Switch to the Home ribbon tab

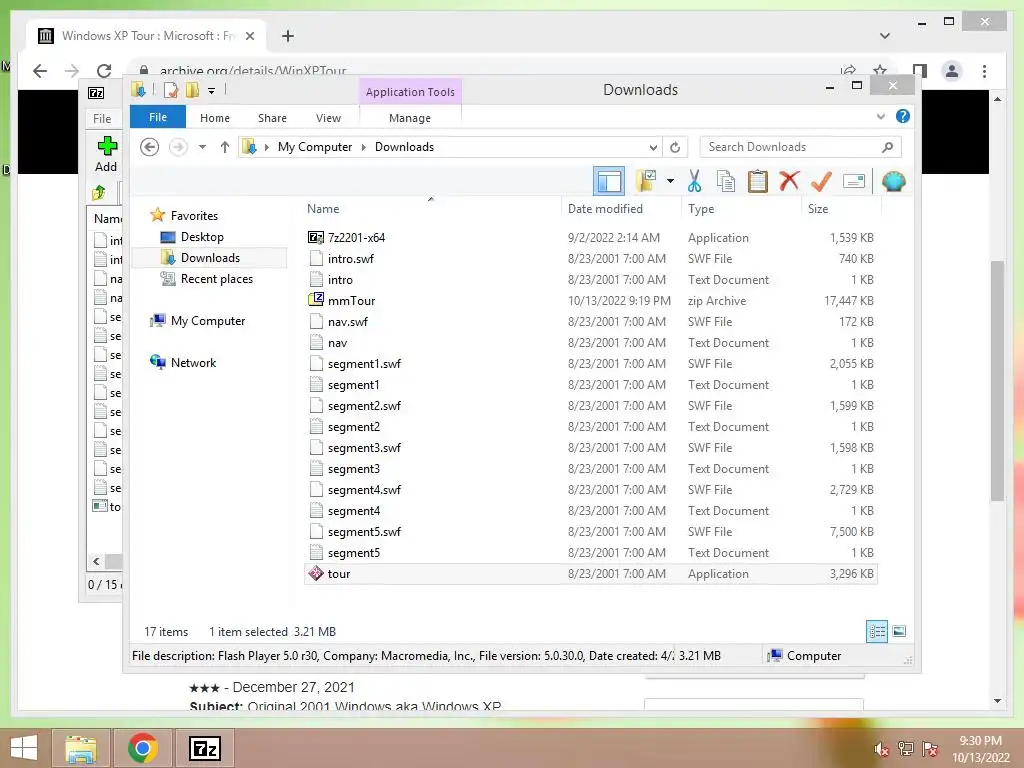(215, 118)
